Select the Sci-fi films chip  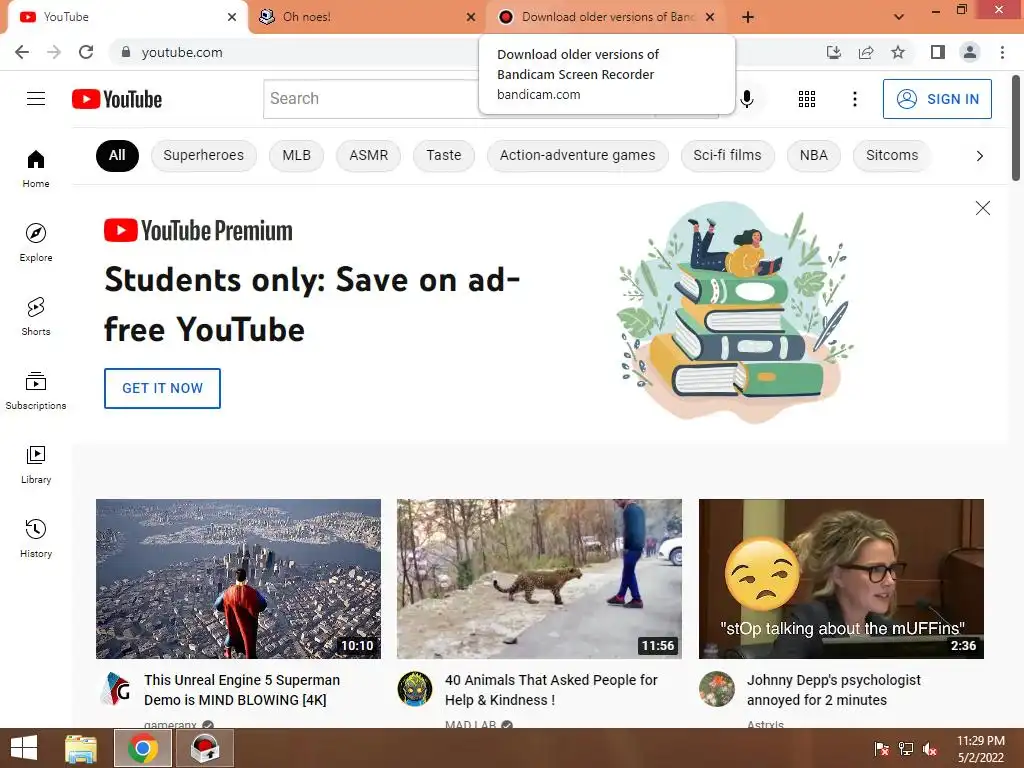point(728,155)
